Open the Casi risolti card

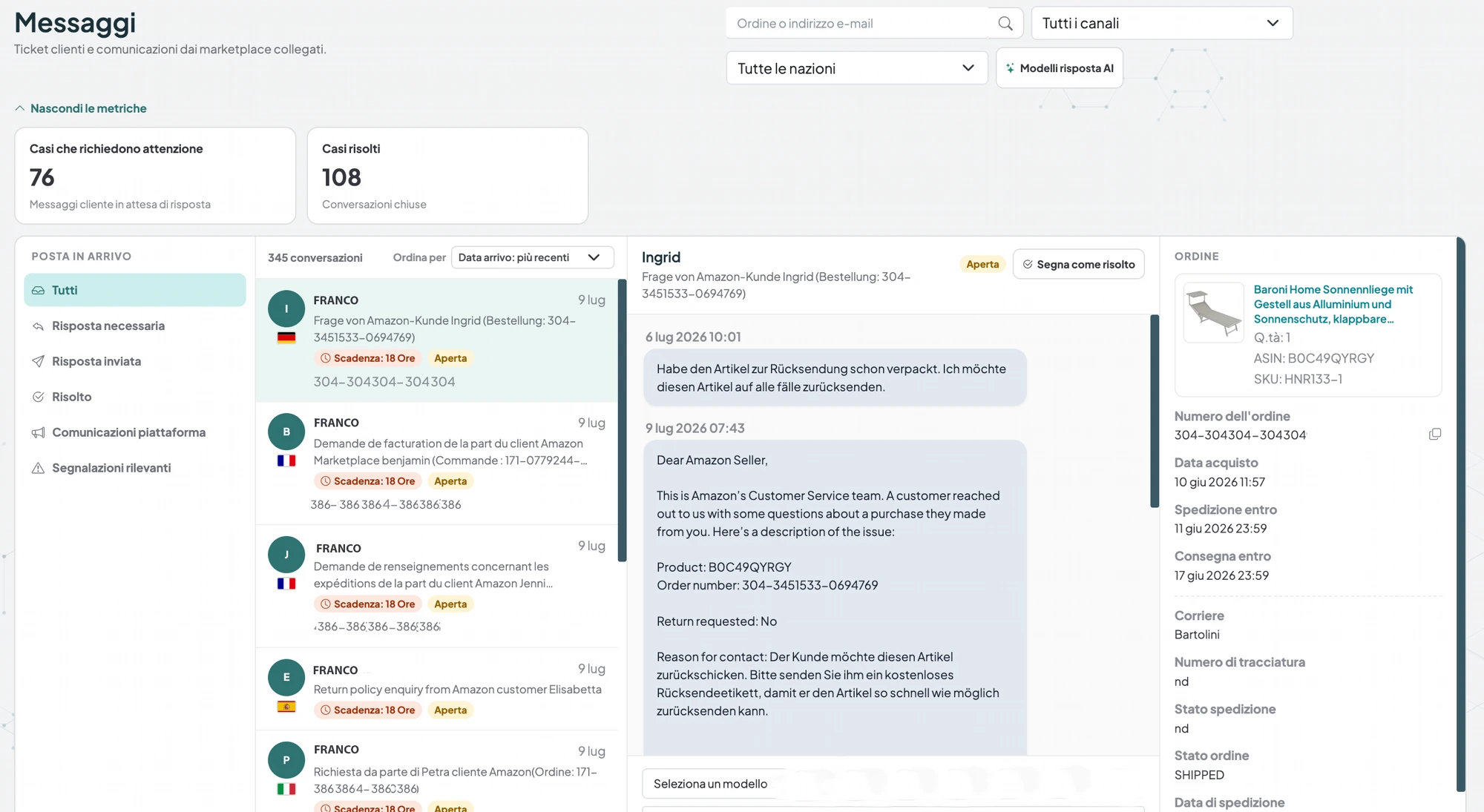447,176
